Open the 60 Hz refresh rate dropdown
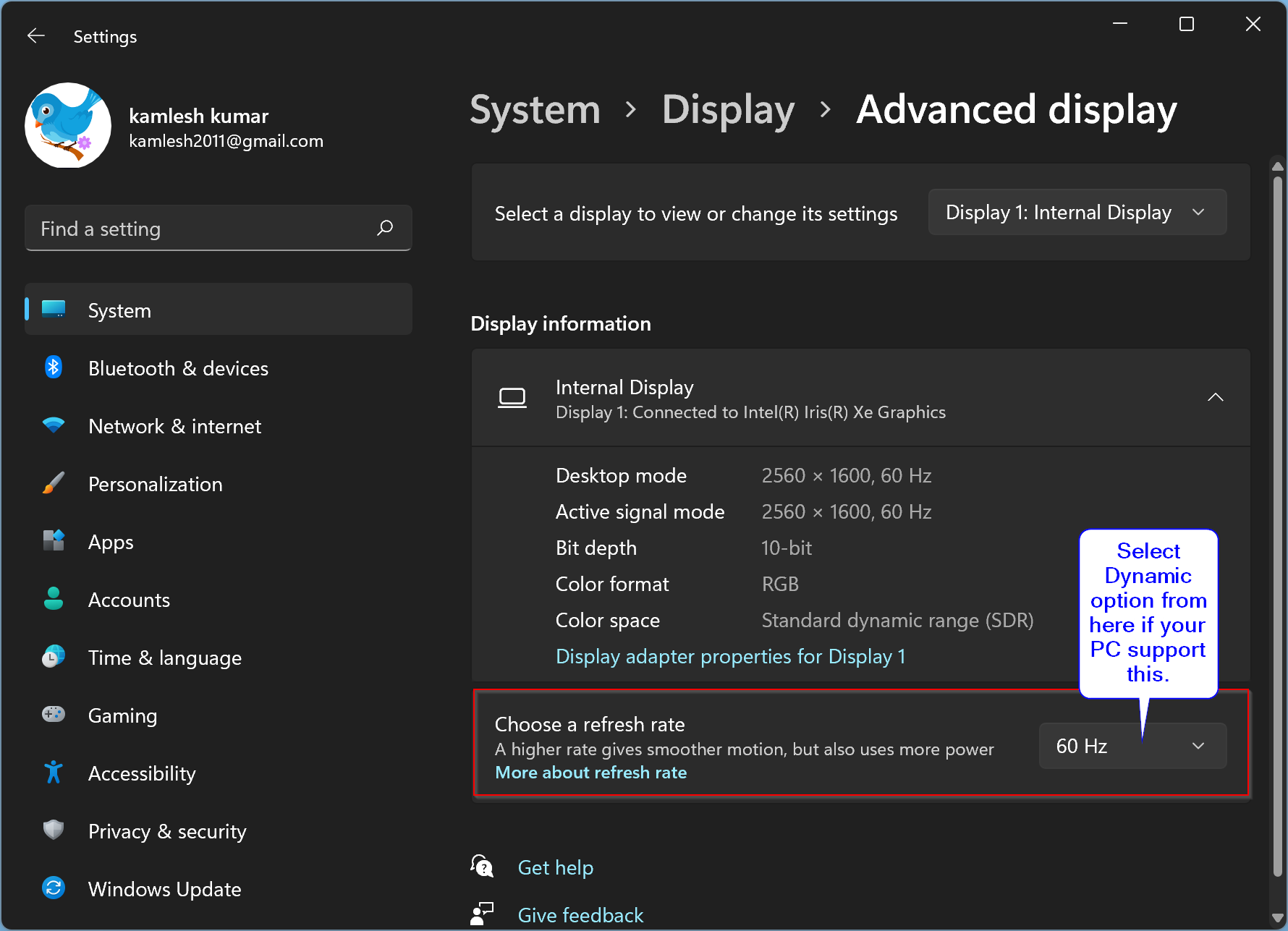 1132,746
